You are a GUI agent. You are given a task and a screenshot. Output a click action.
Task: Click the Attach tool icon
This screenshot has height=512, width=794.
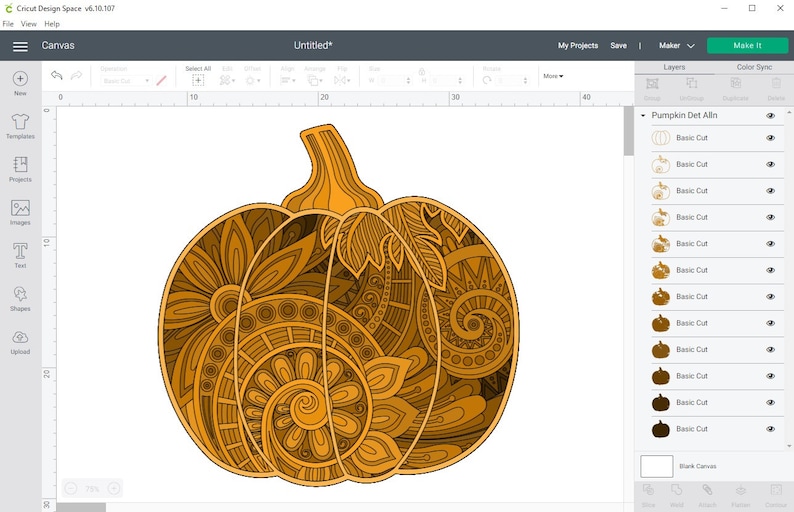click(707, 490)
